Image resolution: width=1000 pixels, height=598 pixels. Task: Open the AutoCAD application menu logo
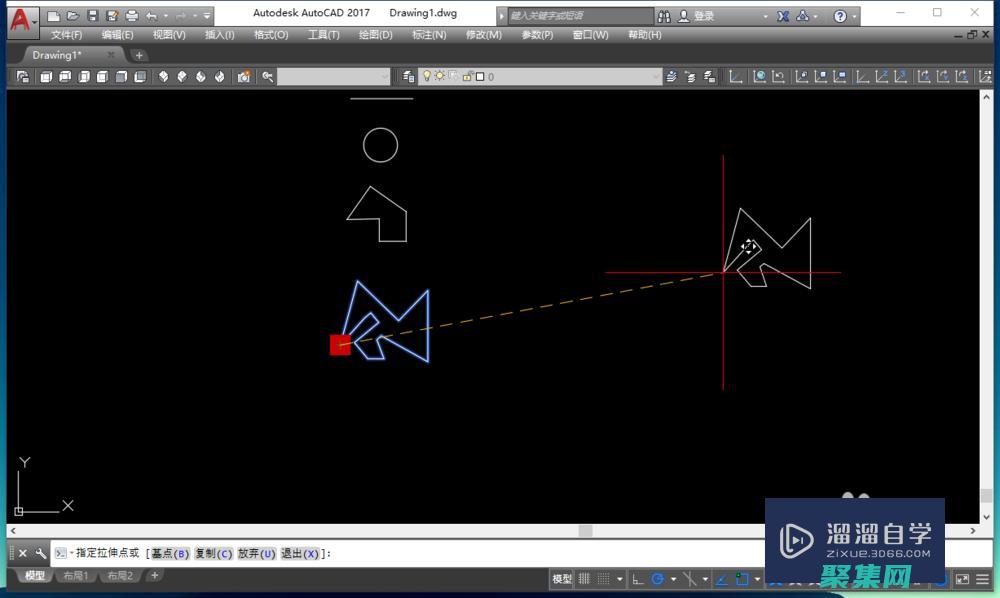19,18
